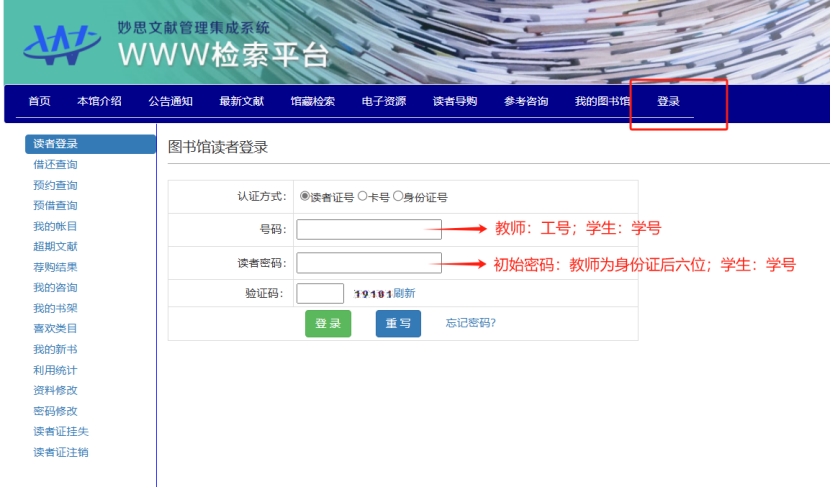Open 我的图书馆 menu item
This screenshot has height=488, width=831.
point(602,102)
